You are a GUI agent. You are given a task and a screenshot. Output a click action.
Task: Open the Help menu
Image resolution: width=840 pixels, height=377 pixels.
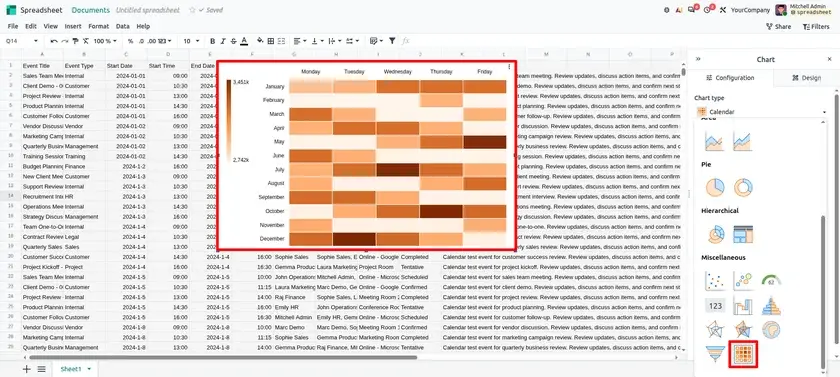click(143, 26)
